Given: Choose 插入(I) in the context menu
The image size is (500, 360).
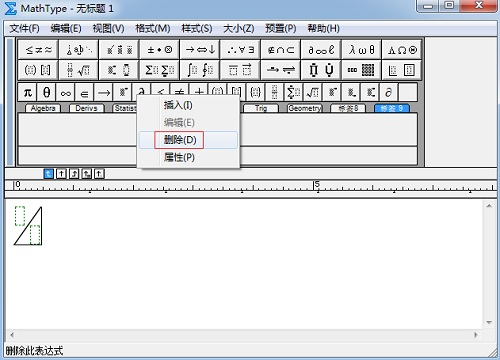Looking at the screenshot, I should point(188,105).
